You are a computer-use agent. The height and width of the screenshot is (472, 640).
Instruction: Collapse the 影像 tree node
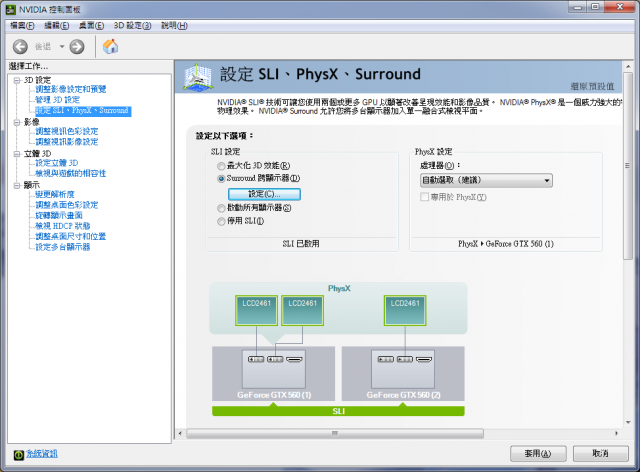click(x=17, y=122)
